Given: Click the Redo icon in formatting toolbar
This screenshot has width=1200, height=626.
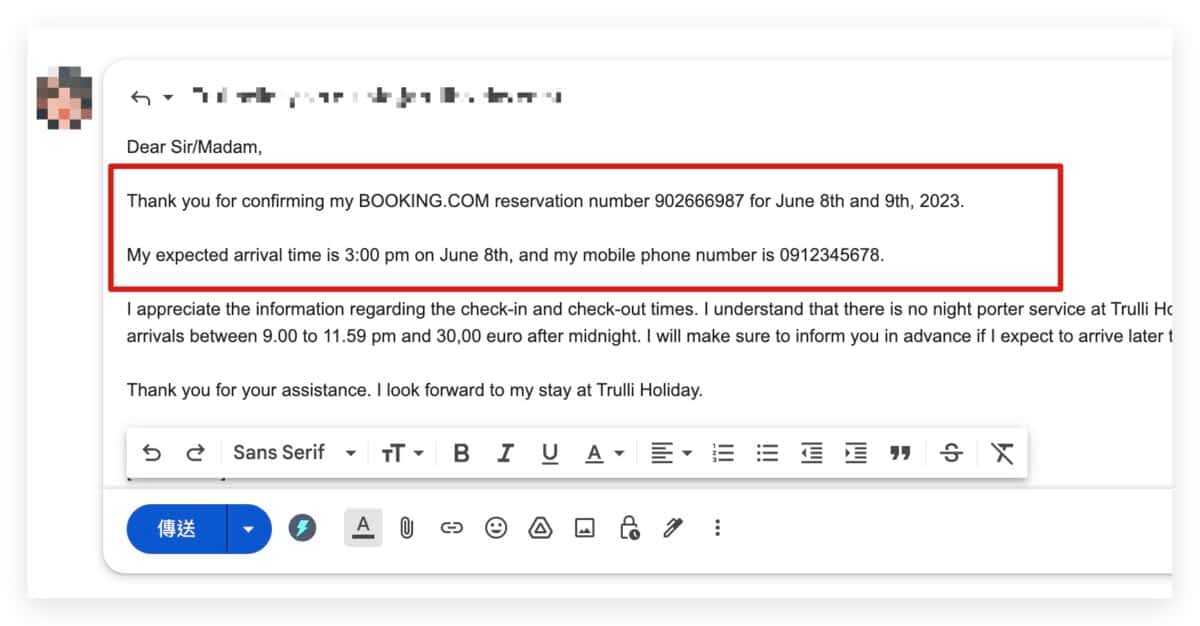Looking at the screenshot, I should [195, 453].
